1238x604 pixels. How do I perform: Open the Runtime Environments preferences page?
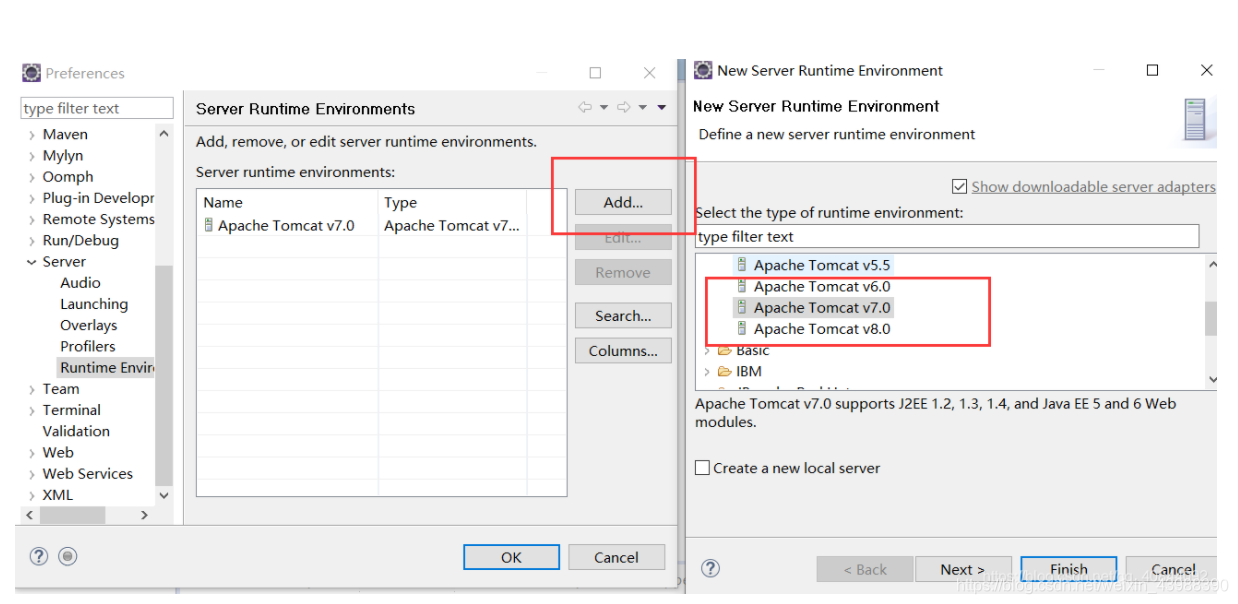tap(107, 368)
